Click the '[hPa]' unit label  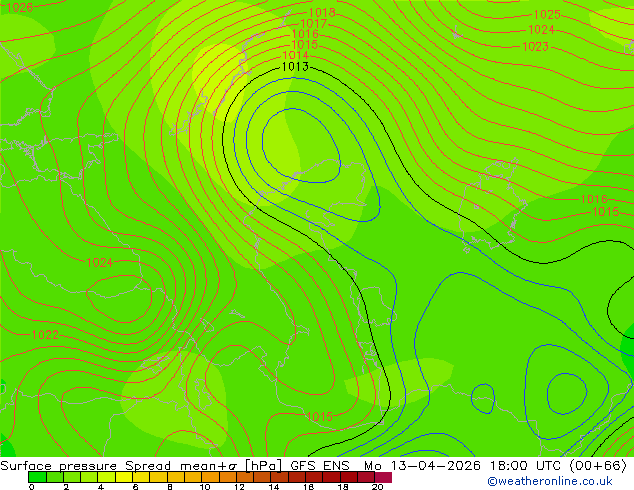click(x=263, y=466)
